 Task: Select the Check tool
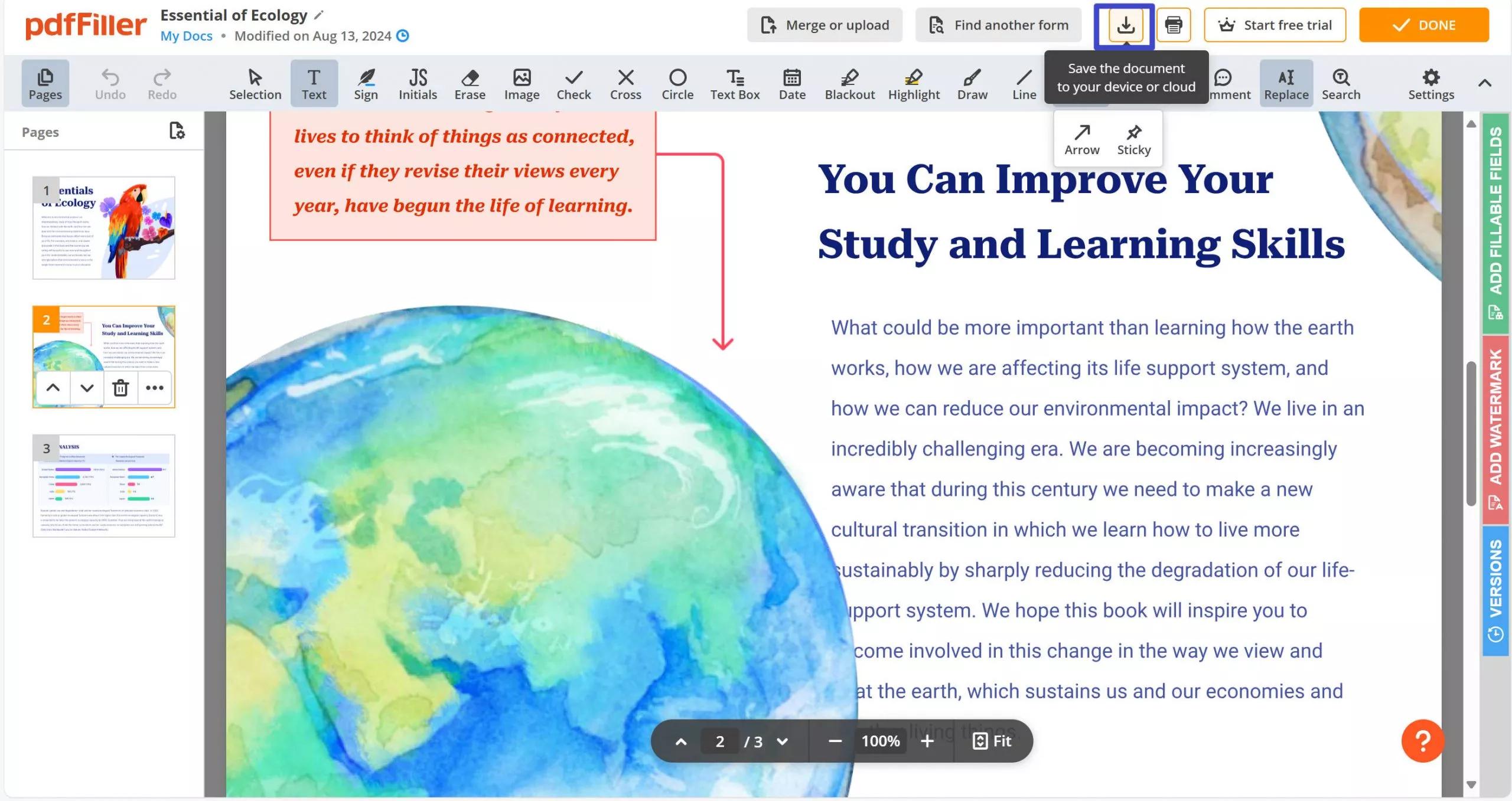coord(574,83)
